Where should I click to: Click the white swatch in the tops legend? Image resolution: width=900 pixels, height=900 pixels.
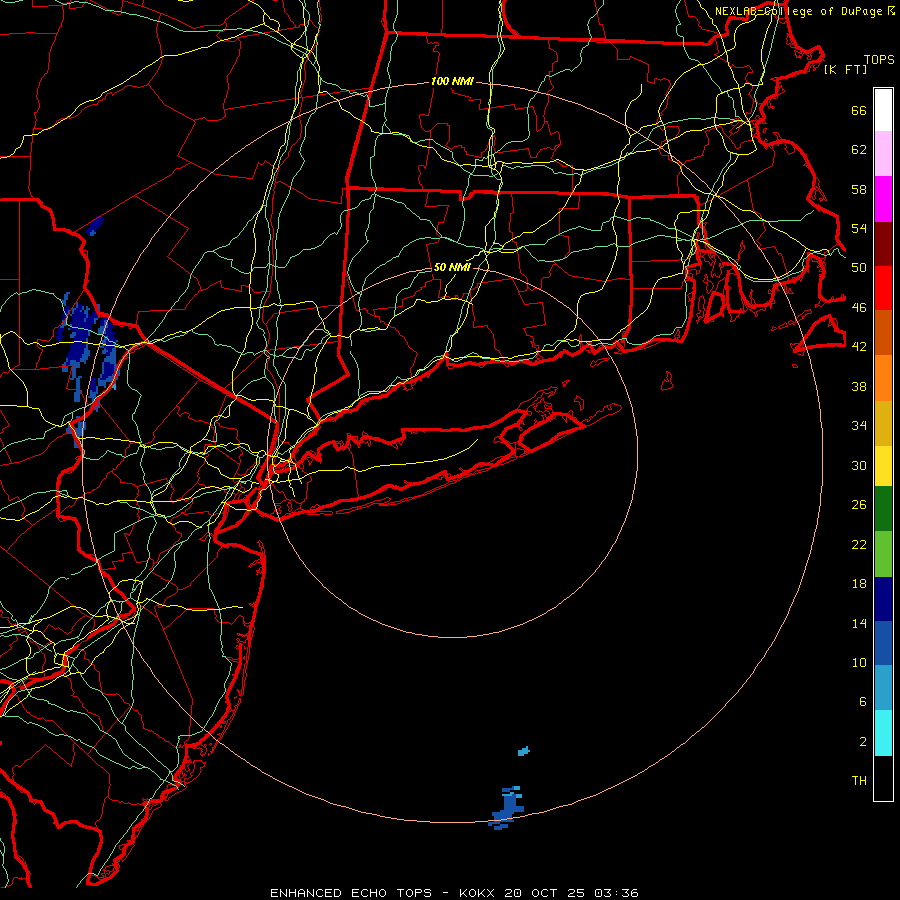pos(883,110)
